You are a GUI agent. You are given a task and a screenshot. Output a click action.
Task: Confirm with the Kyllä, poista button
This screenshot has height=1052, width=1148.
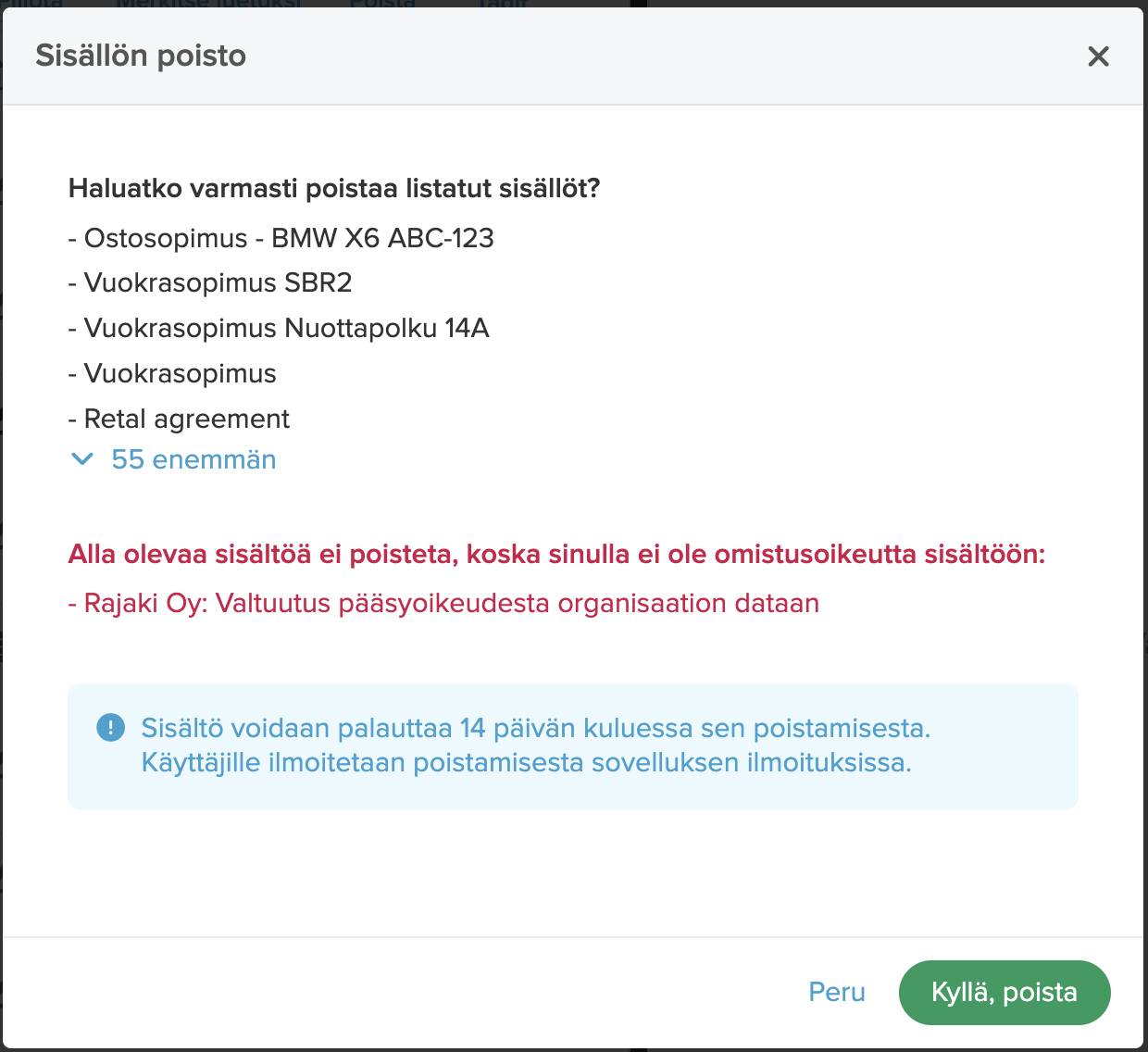tap(1004, 993)
